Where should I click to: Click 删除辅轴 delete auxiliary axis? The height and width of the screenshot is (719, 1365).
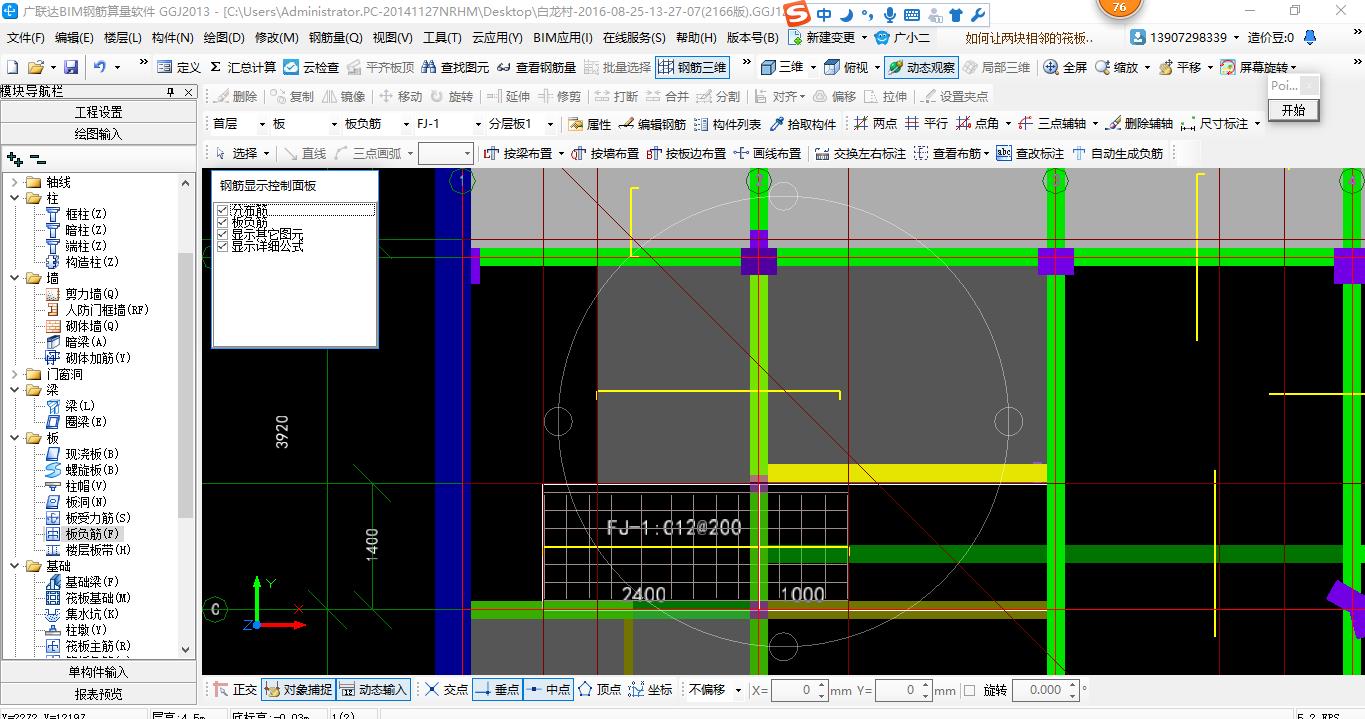(1140, 124)
